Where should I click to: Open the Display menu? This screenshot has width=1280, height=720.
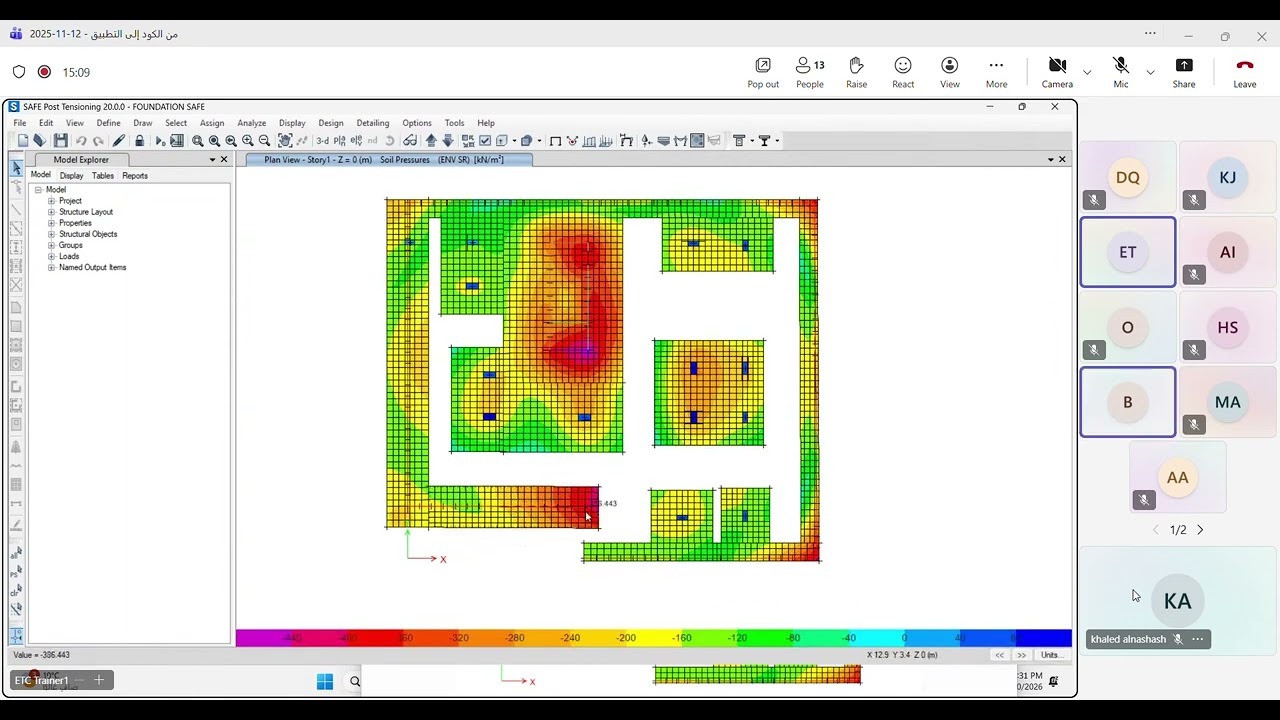(292, 123)
